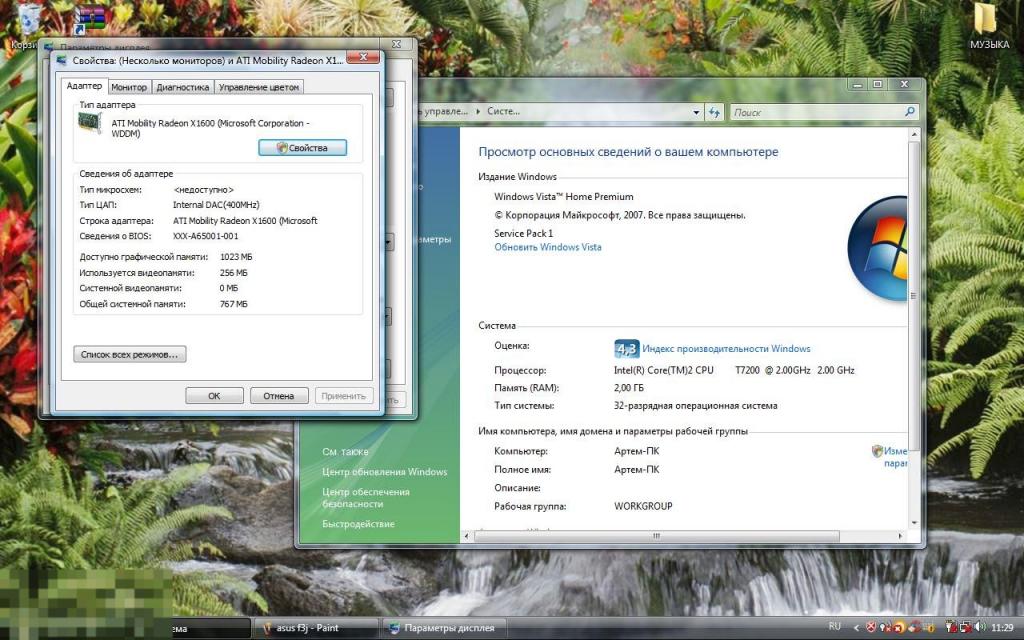Click the 1023 МБ graphics memory value
The height and width of the screenshot is (640, 1024).
point(236,257)
